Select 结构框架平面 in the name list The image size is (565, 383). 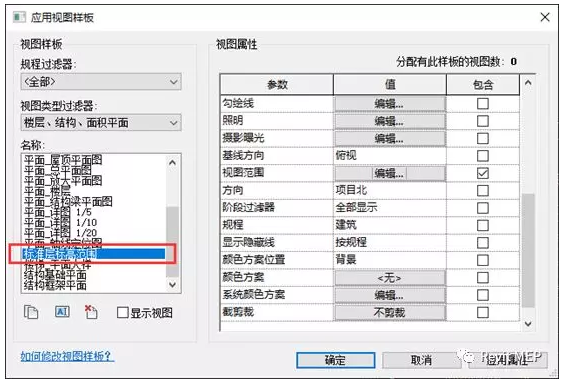pyautogui.click(x=55, y=286)
